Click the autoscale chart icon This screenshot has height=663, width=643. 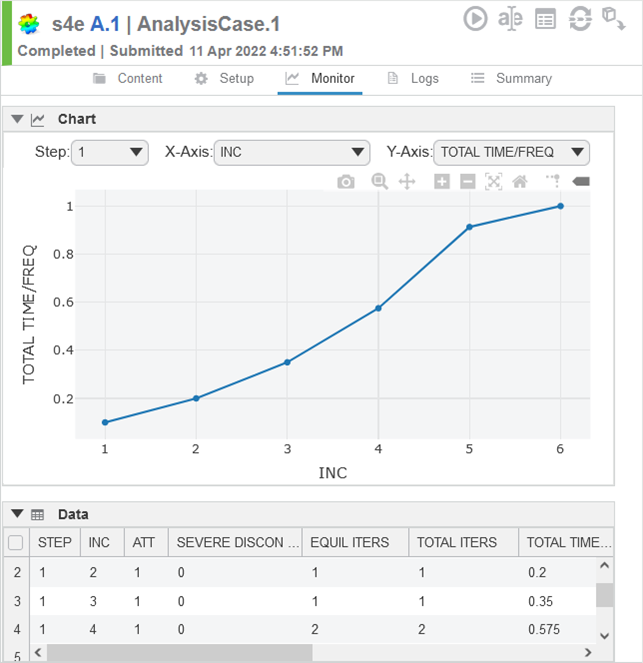pyautogui.click(x=493, y=182)
